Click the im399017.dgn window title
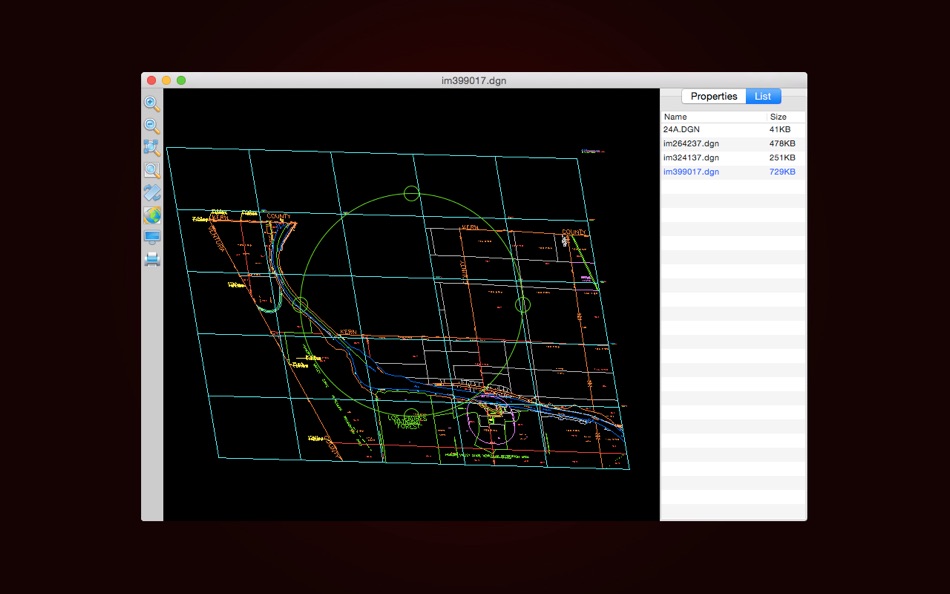 coord(474,80)
